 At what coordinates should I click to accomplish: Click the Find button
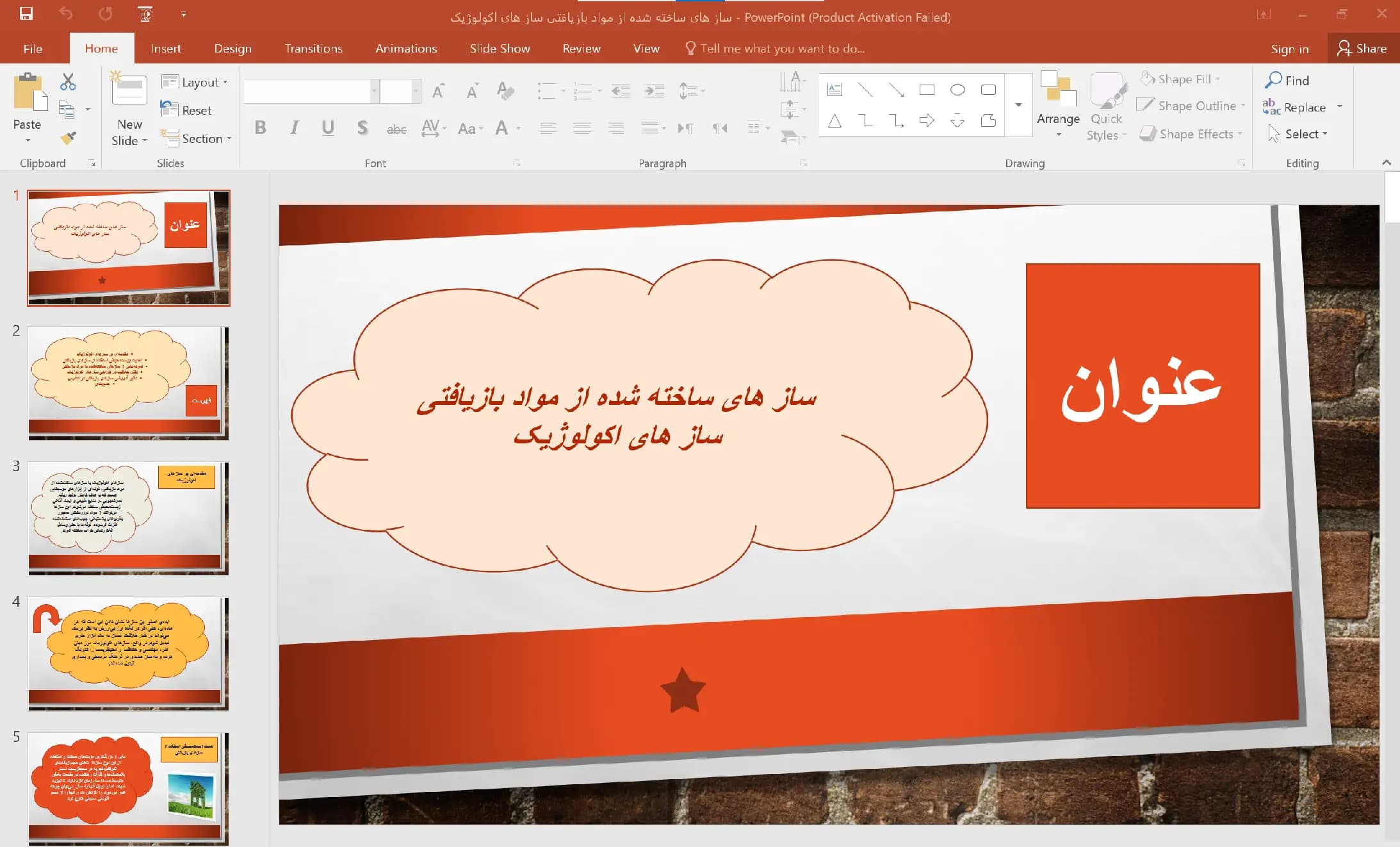tap(1288, 80)
